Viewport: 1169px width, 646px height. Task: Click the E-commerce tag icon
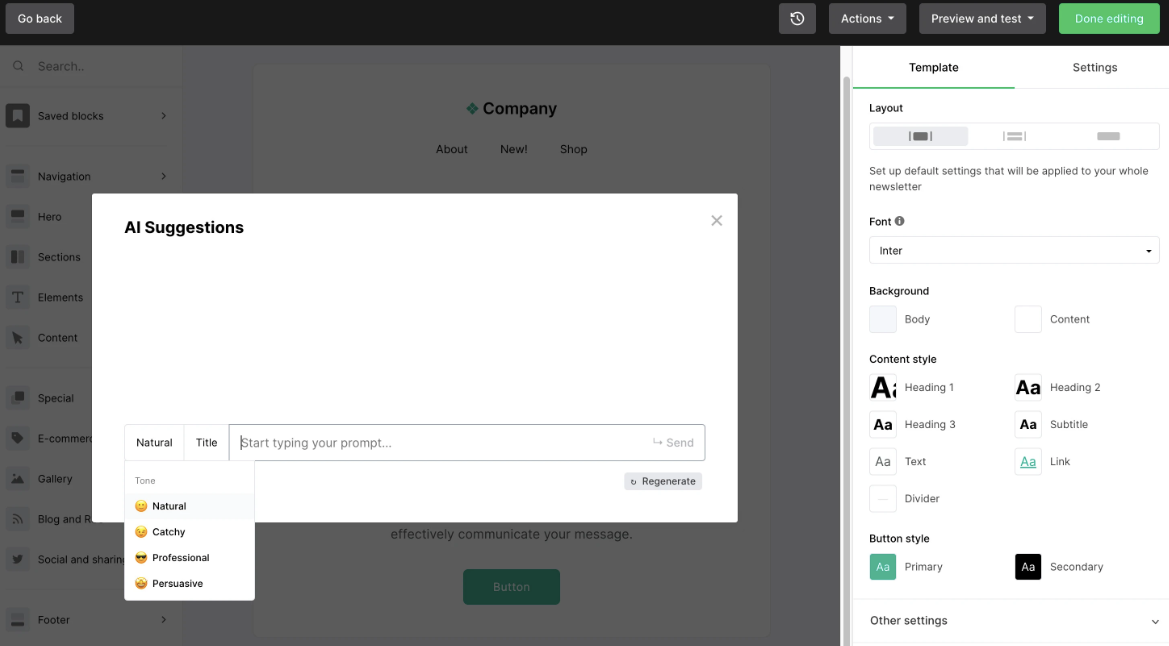(x=18, y=438)
